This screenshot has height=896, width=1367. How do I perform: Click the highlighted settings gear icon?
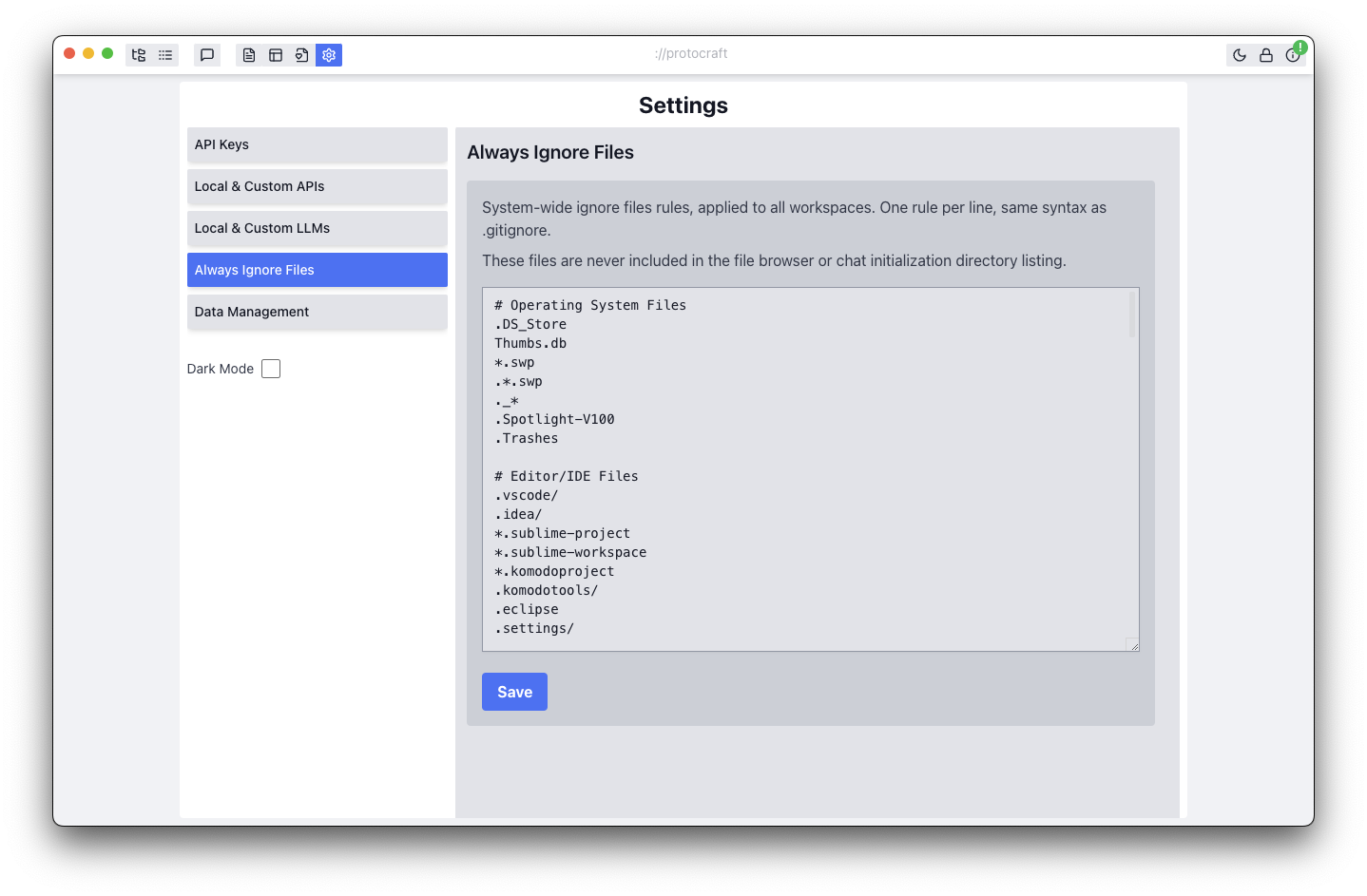[x=329, y=55]
